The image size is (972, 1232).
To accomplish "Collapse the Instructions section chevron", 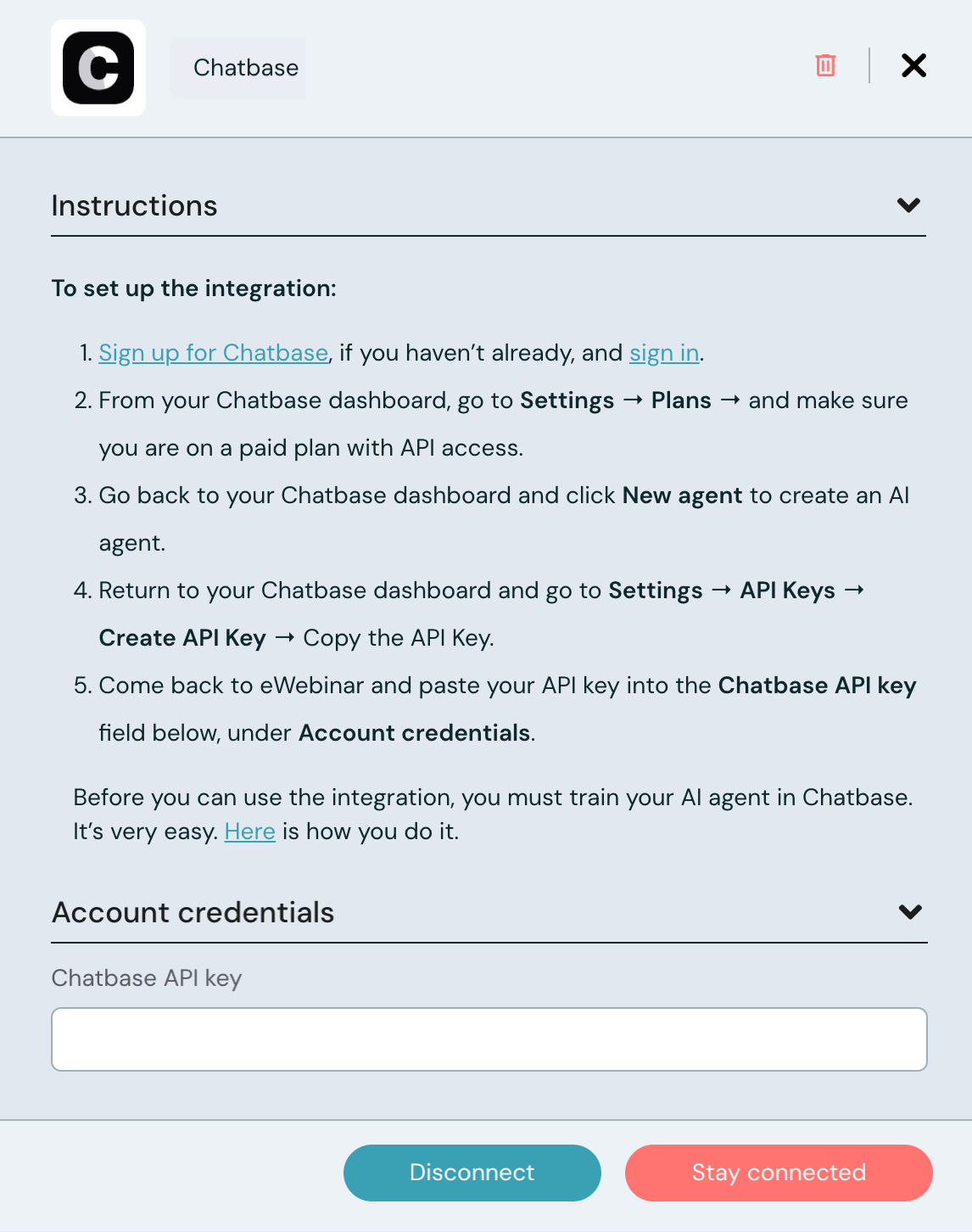I will 908,205.
